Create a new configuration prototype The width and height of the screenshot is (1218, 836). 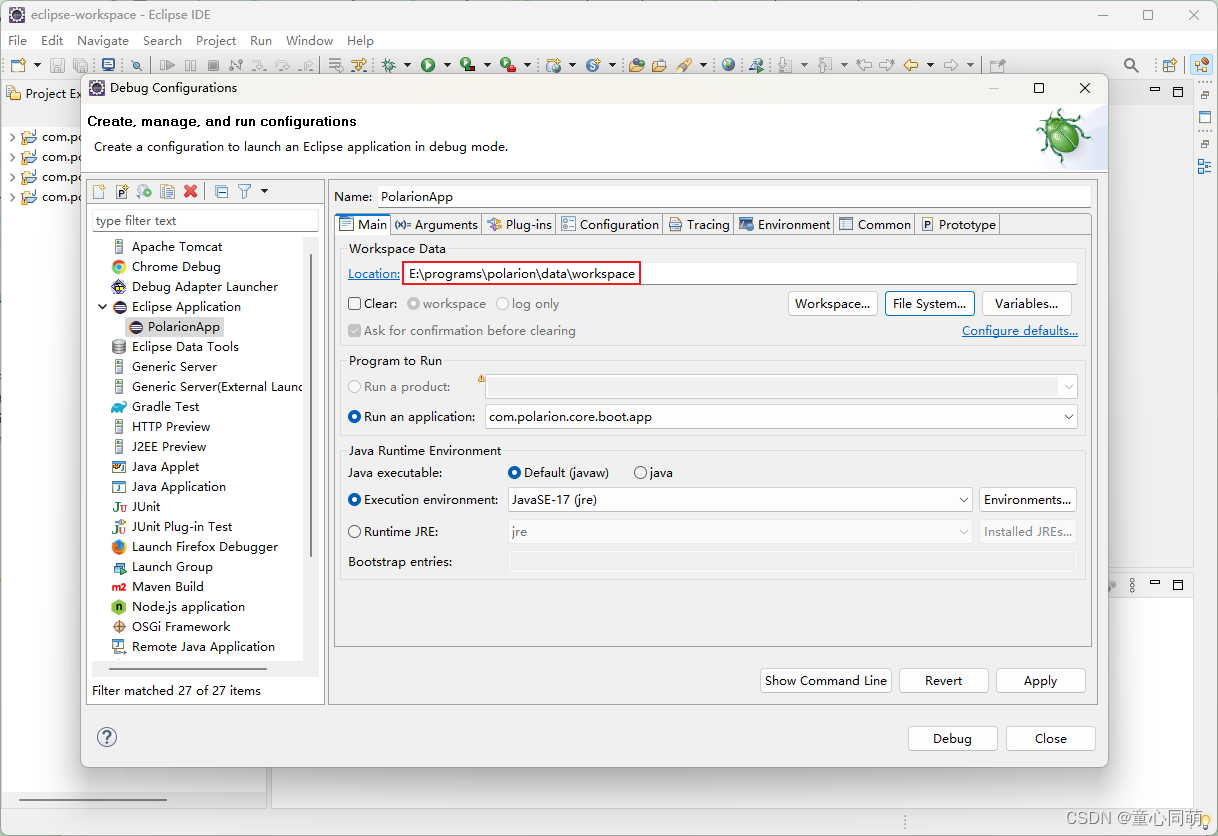(x=122, y=191)
